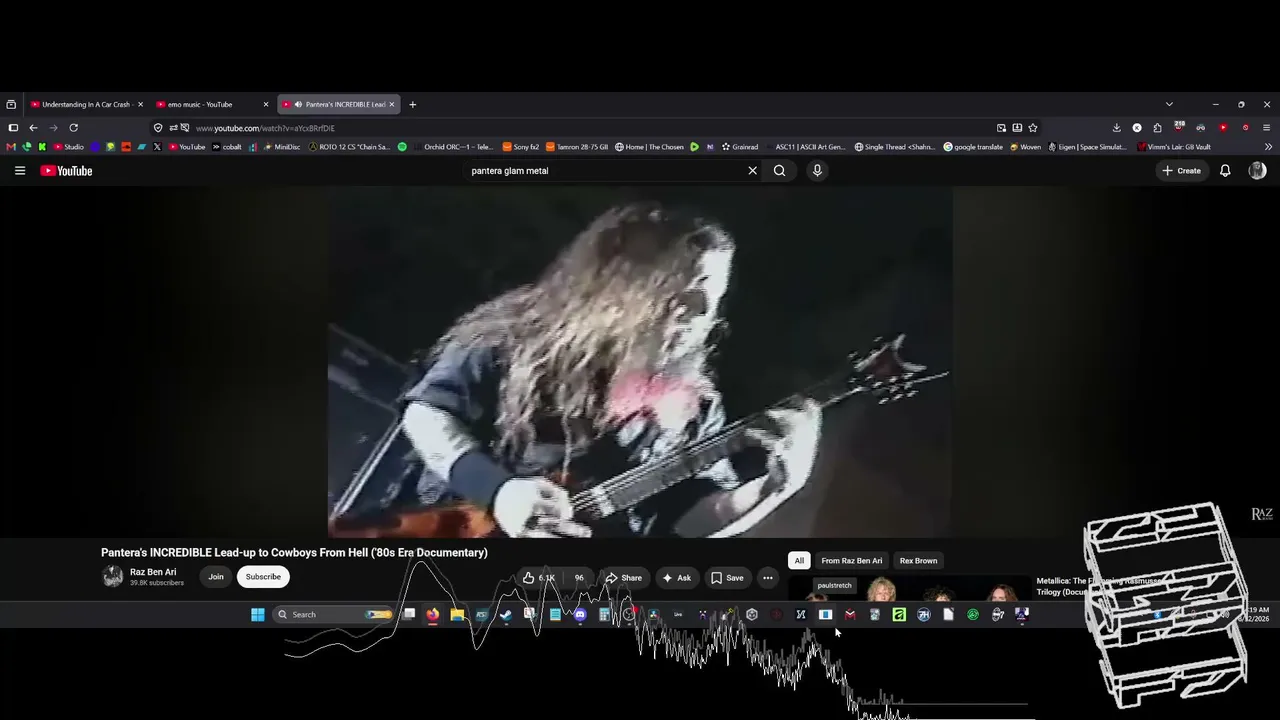Image resolution: width=1280 pixels, height=720 pixels.
Task: Close the emo music tab
Action: [x=266, y=104]
